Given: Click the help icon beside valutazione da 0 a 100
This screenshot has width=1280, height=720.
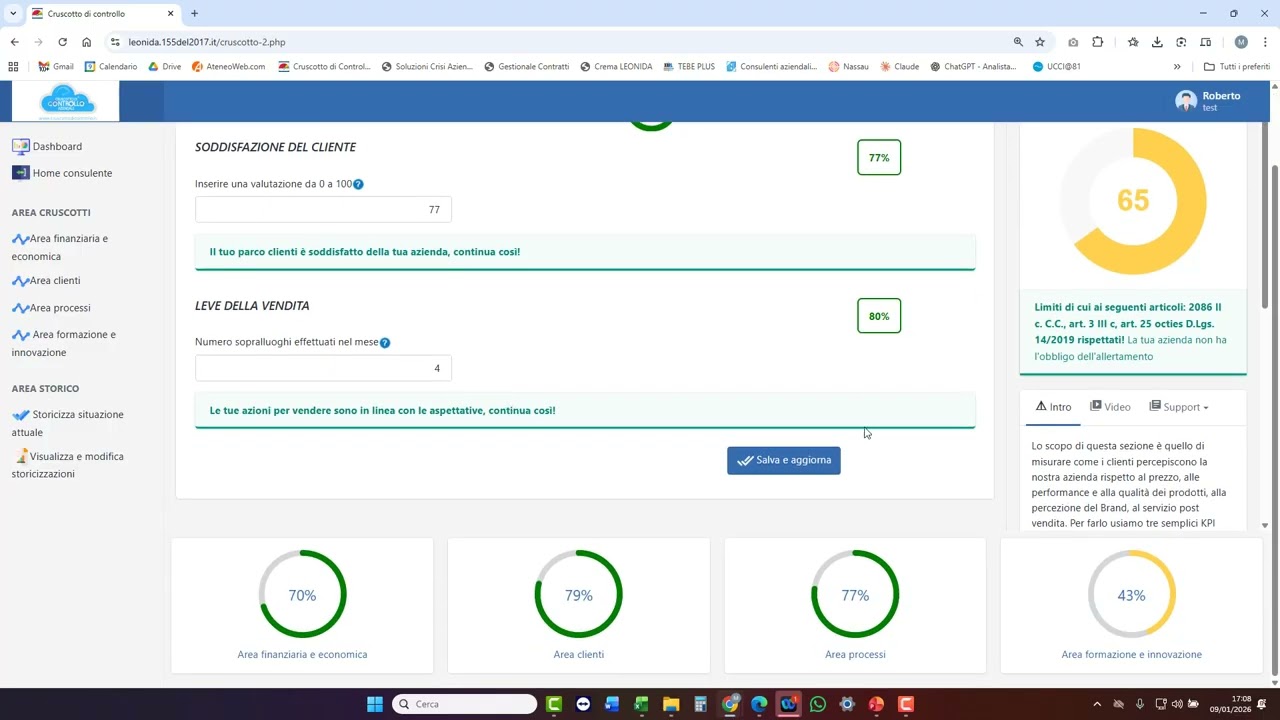Looking at the screenshot, I should pyautogui.click(x=358, y=185).
